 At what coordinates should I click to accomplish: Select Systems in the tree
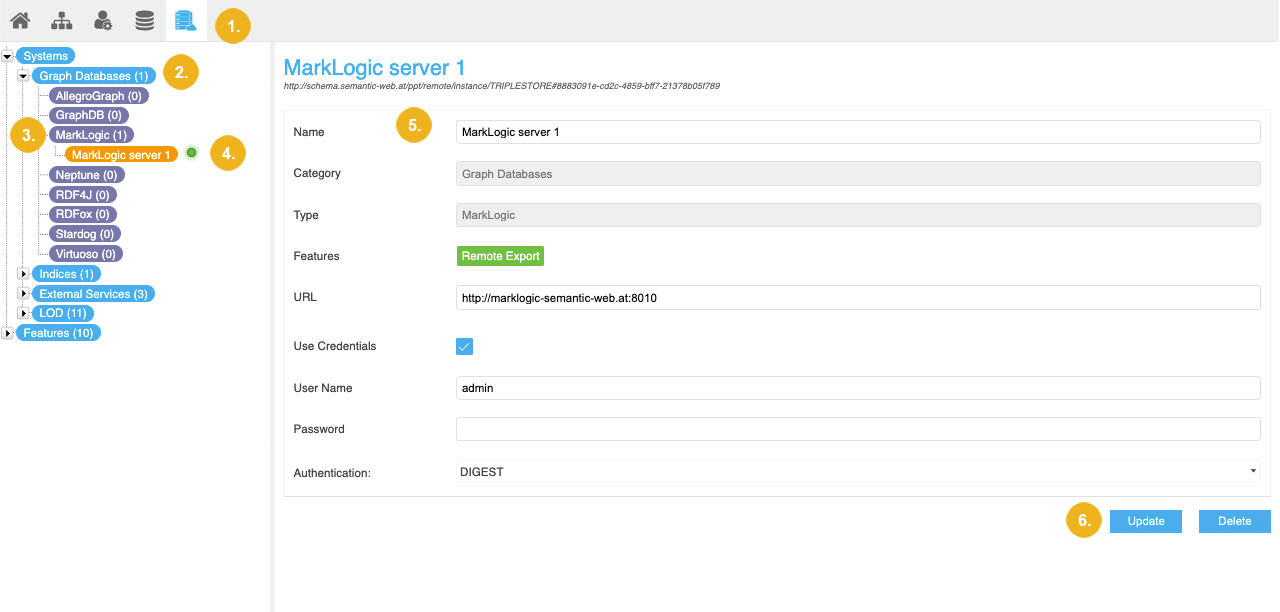(46, 56)
